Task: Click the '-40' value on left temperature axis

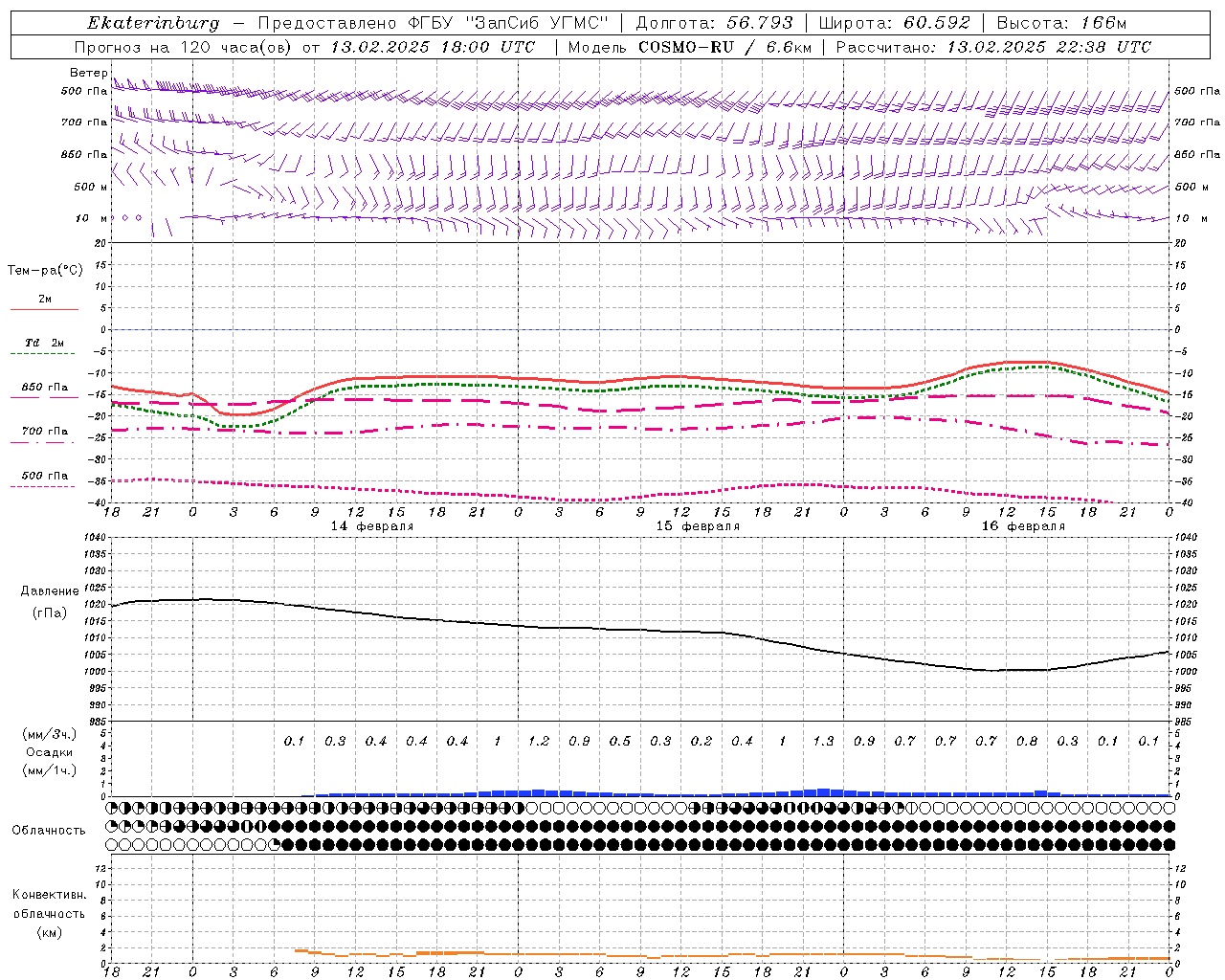Action: coord(98,503)
